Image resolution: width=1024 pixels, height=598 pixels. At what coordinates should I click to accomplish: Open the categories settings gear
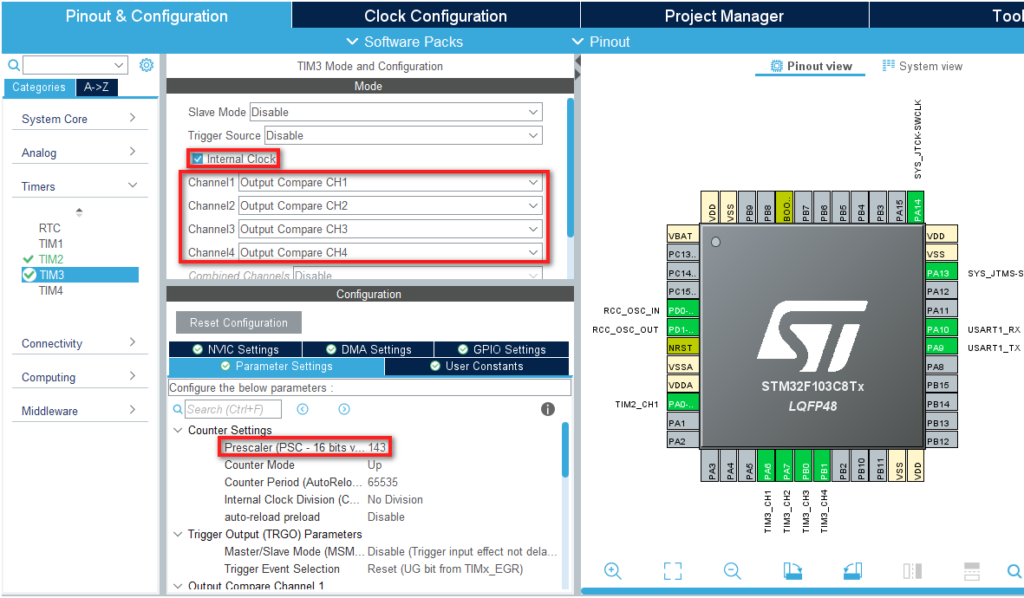pyautogui.click(x=146, y=65)
